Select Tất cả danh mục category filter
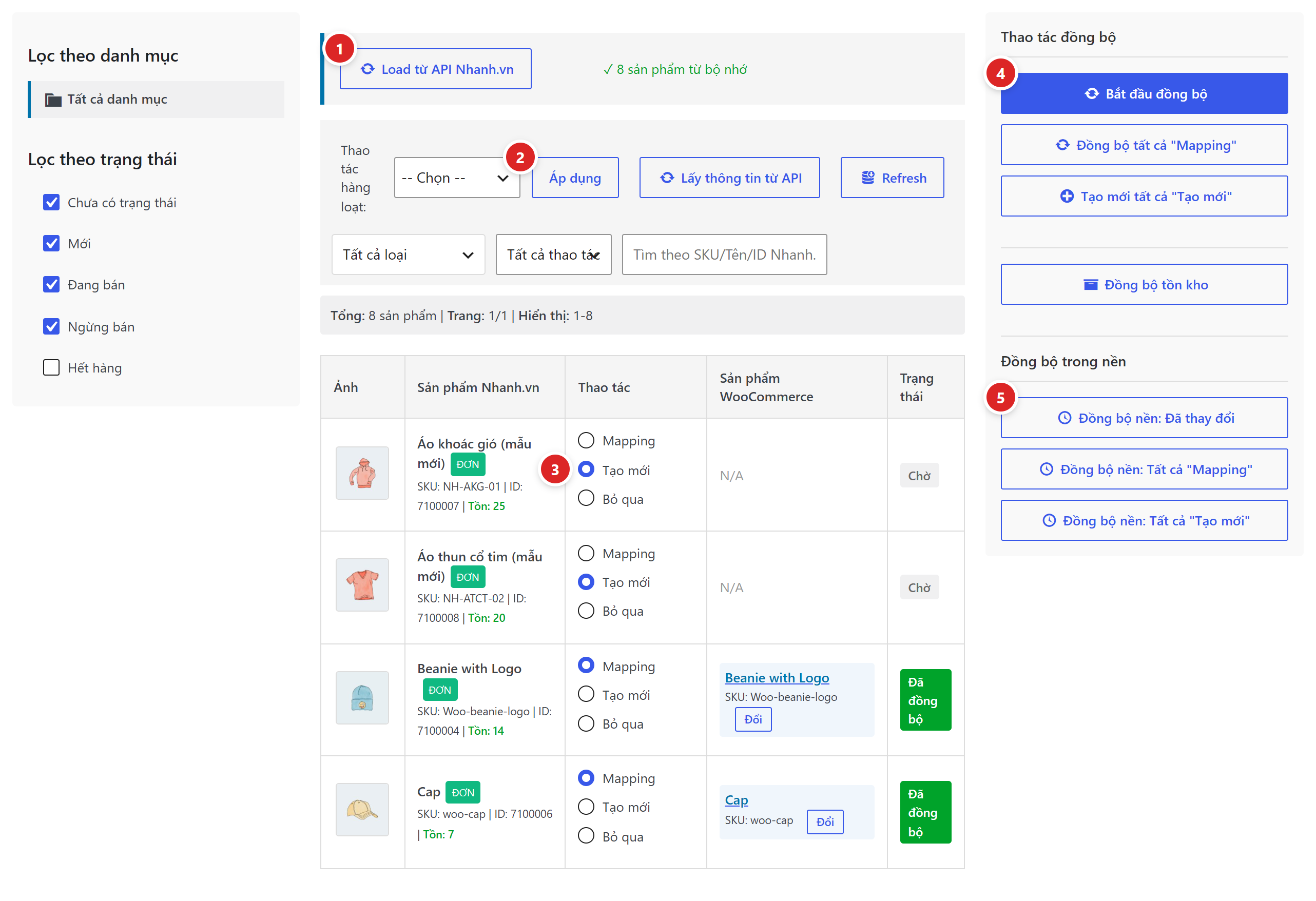The width and height of the screenshot is (1316, 901). (157, 100)
